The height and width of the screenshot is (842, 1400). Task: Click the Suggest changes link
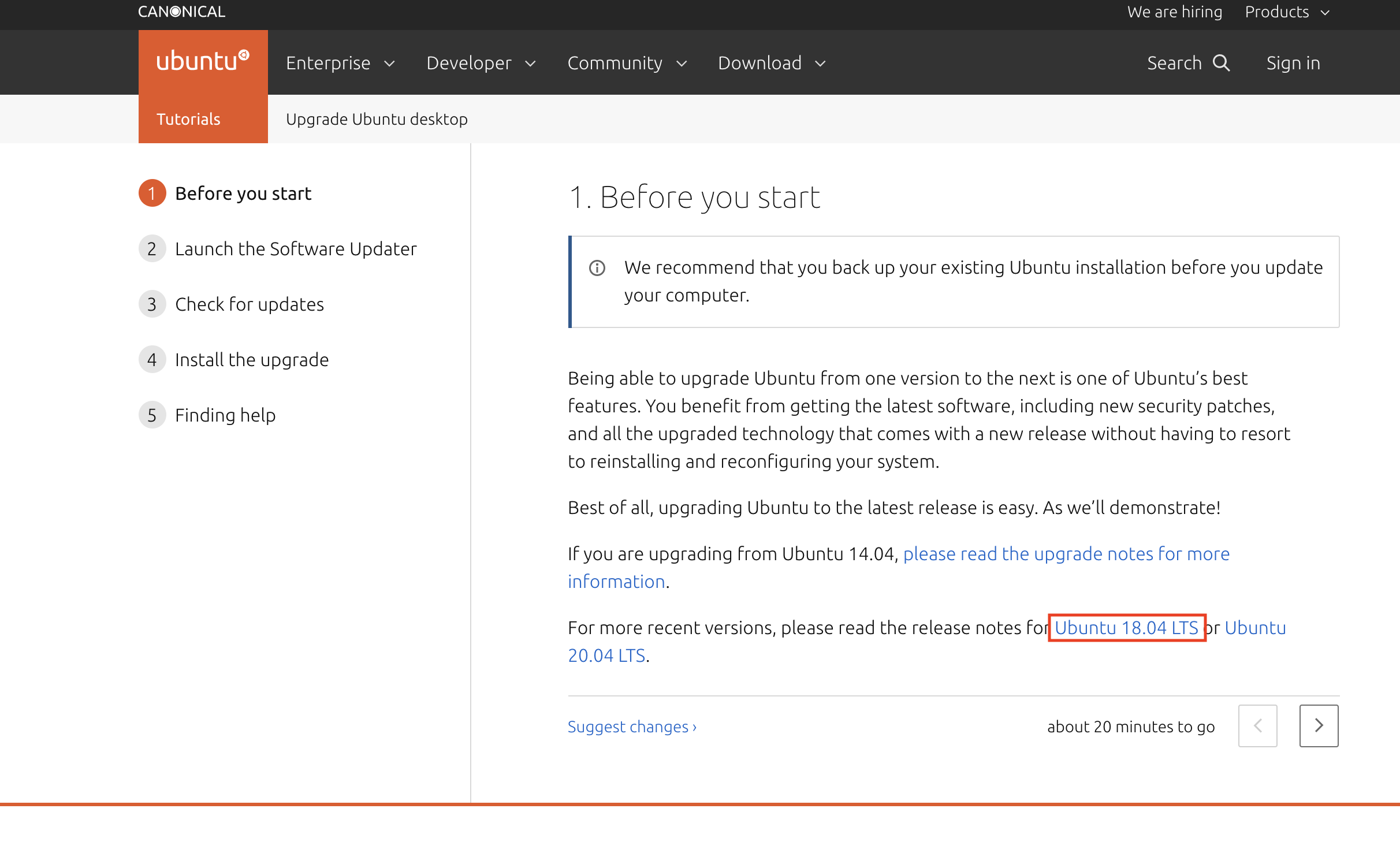pyautogui.click(x=632, y=726)
